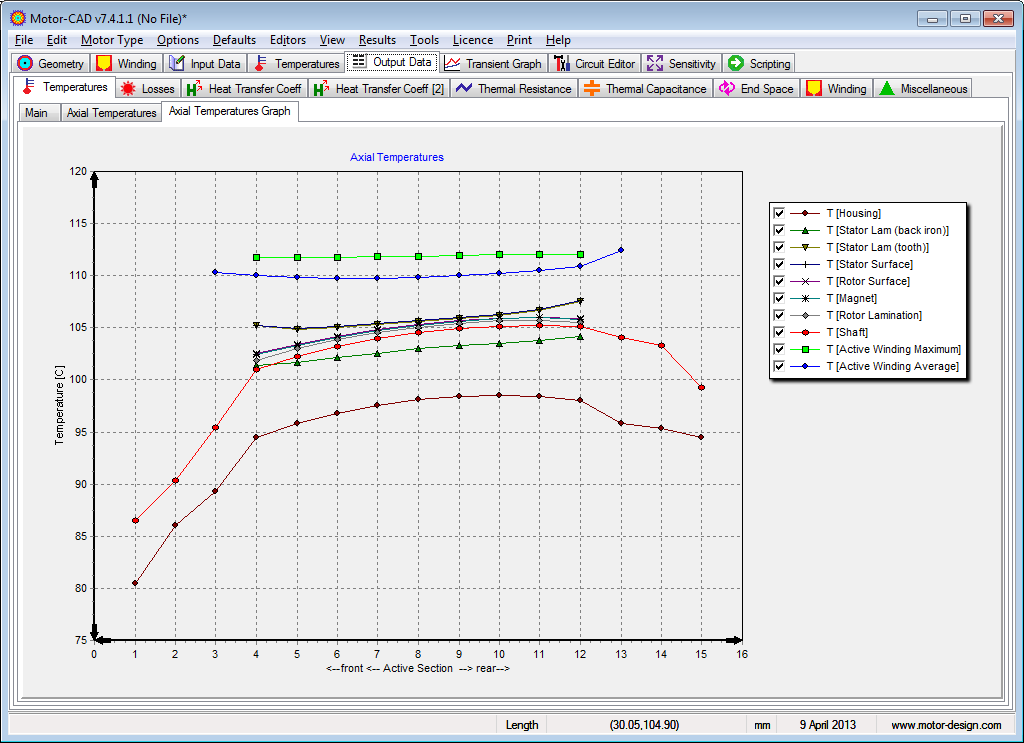Click the www.motor-design.com status bar link
1024x743 pixels.
(x=945, y=725)
